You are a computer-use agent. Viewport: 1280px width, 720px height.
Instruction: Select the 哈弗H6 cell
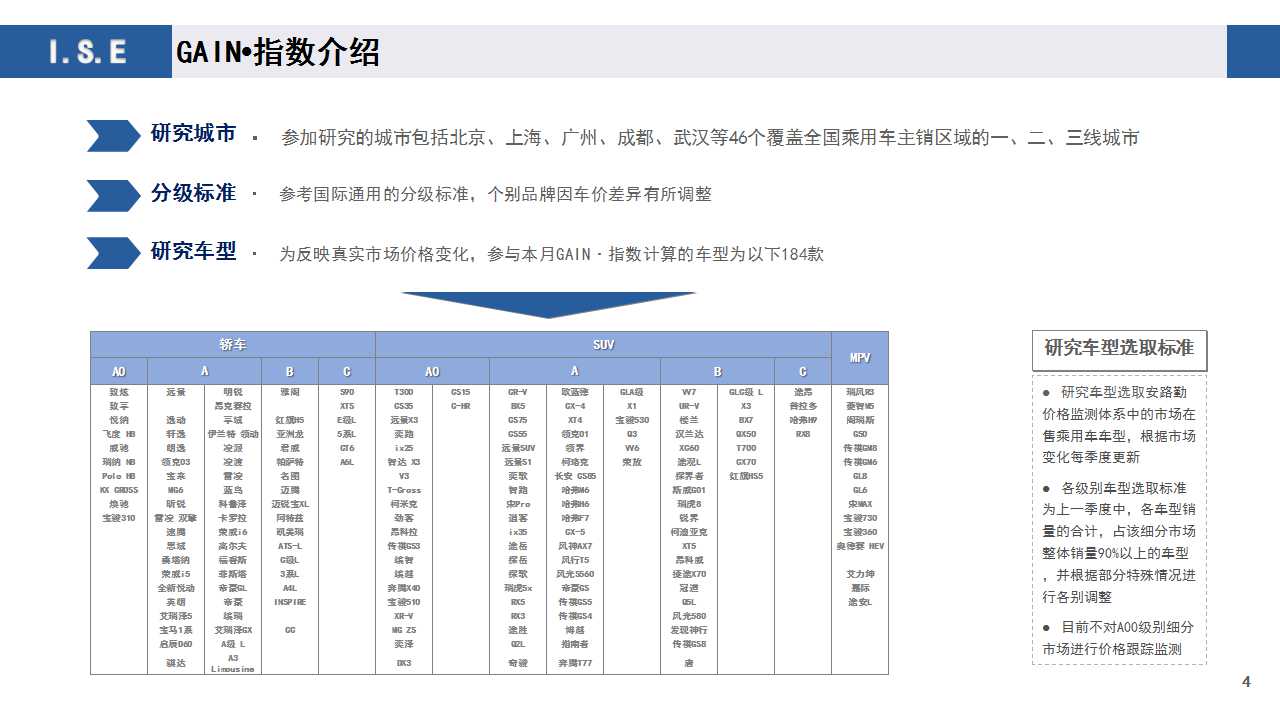pyautogui.click(x=575, y=505)
